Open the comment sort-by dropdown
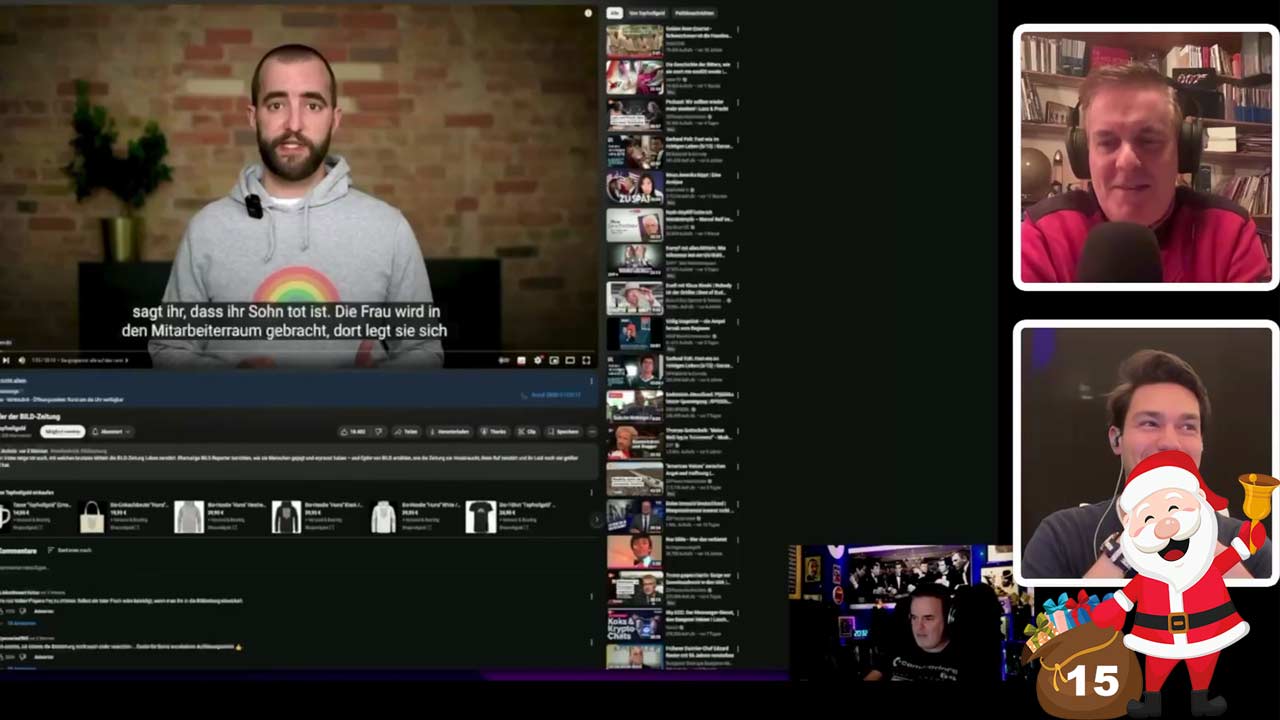This screenshot has height=720, width=1280. coord(70,550)
